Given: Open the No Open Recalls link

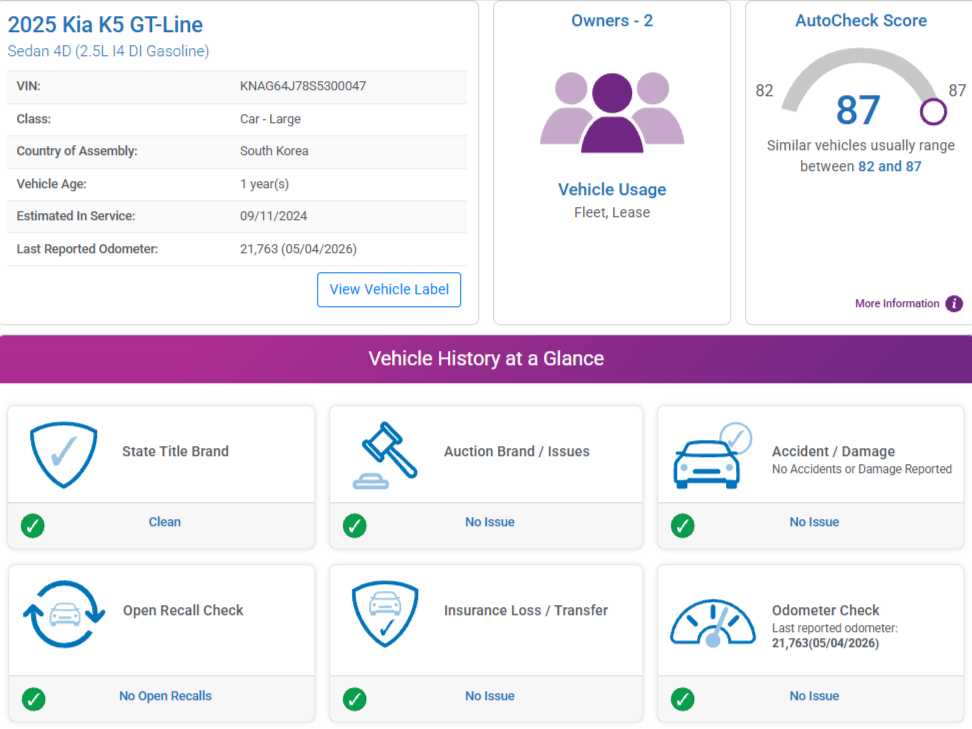Looking at the screenshot, I should (x=165, y=696).
